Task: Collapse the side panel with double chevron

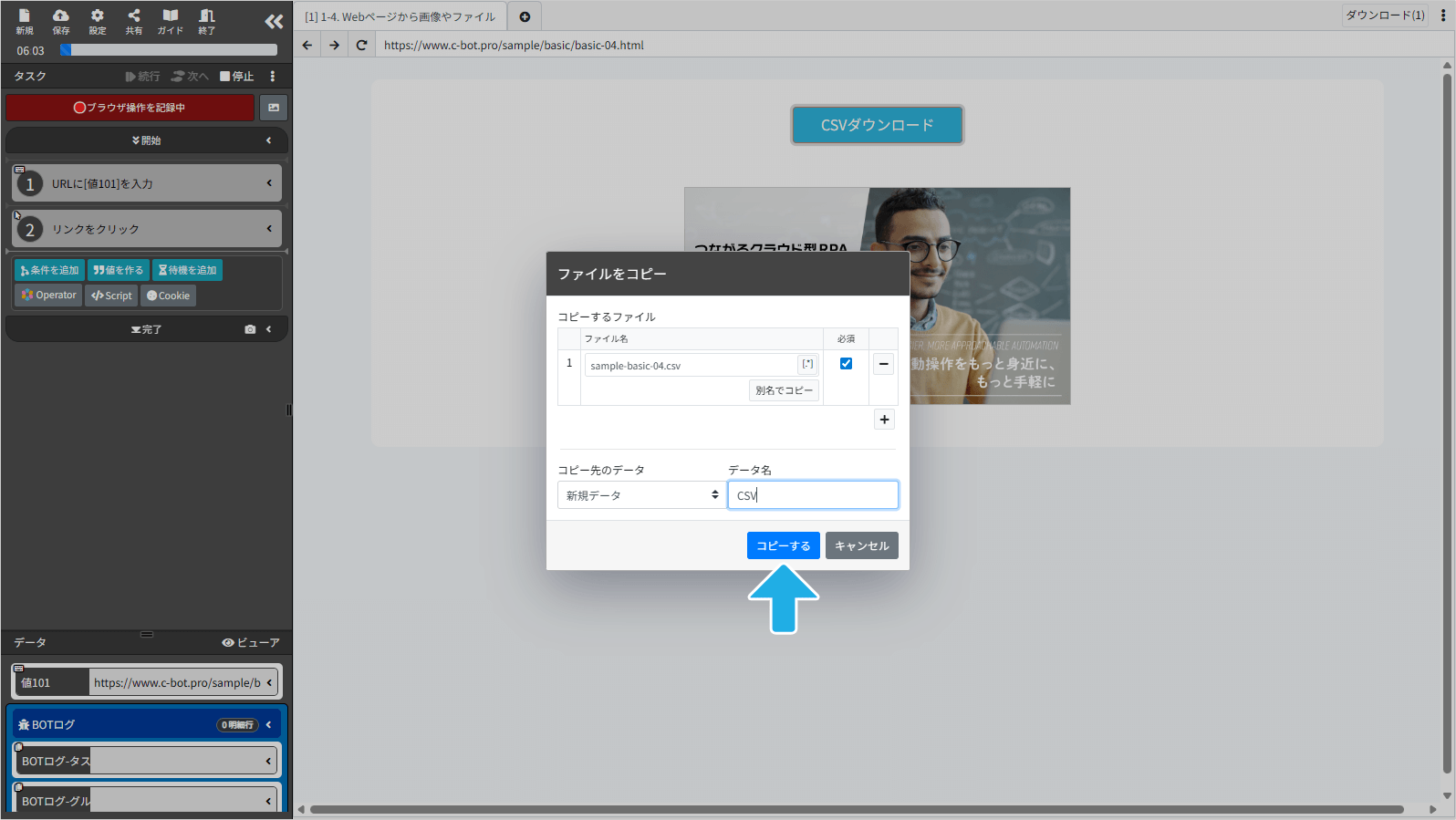Action: coord(274,22)
